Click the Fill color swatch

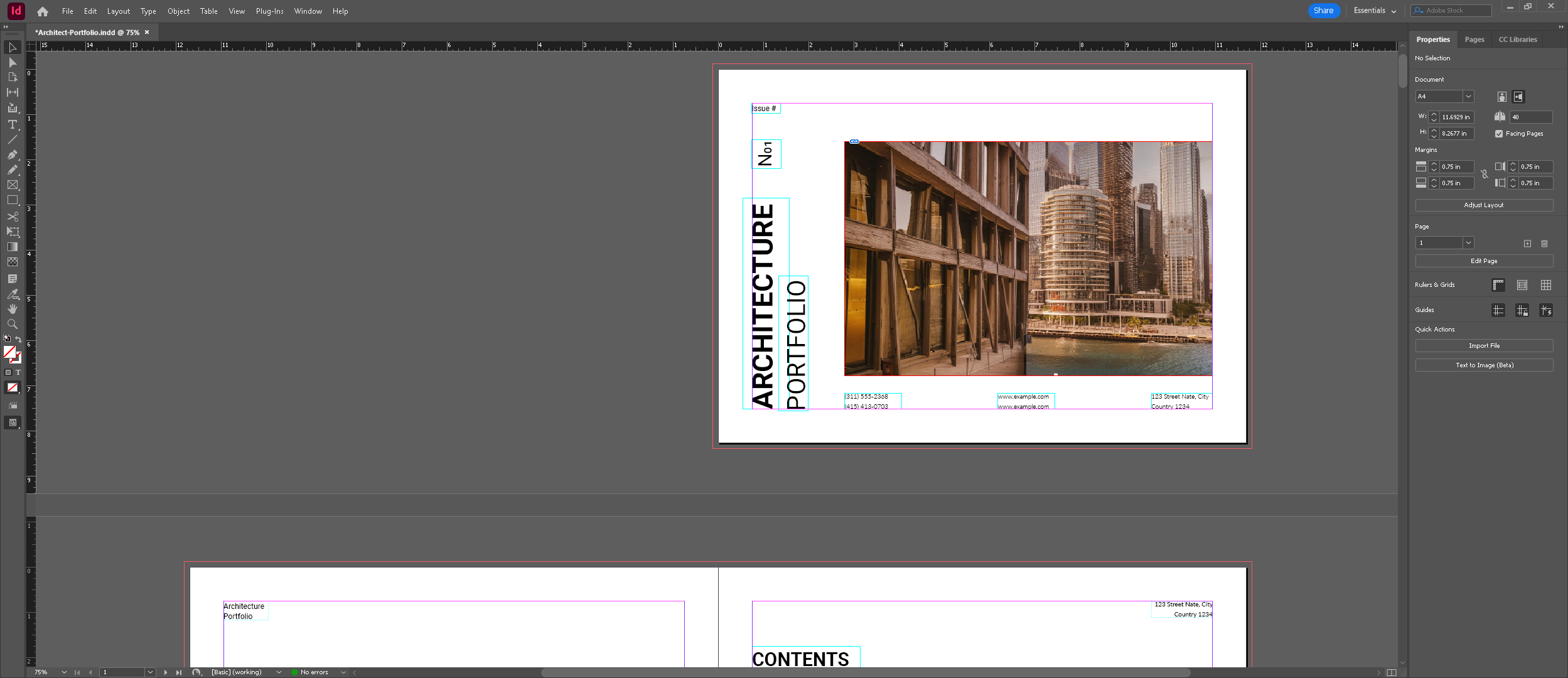coord(9,352)
